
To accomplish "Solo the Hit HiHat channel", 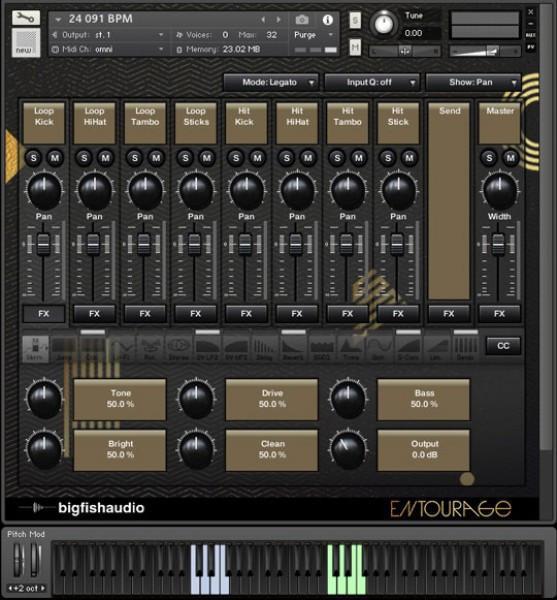I will point(287,158).
